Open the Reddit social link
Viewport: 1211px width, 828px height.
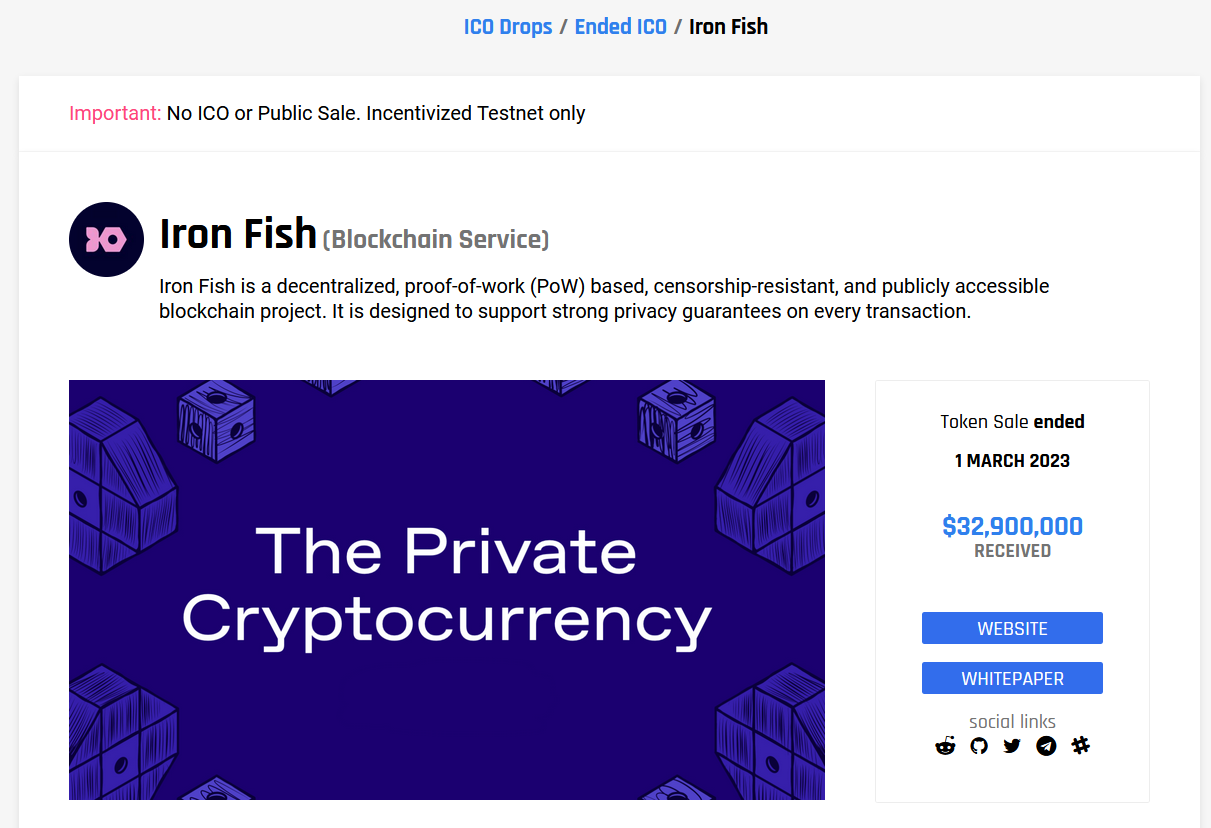click(x=945, y=746)
